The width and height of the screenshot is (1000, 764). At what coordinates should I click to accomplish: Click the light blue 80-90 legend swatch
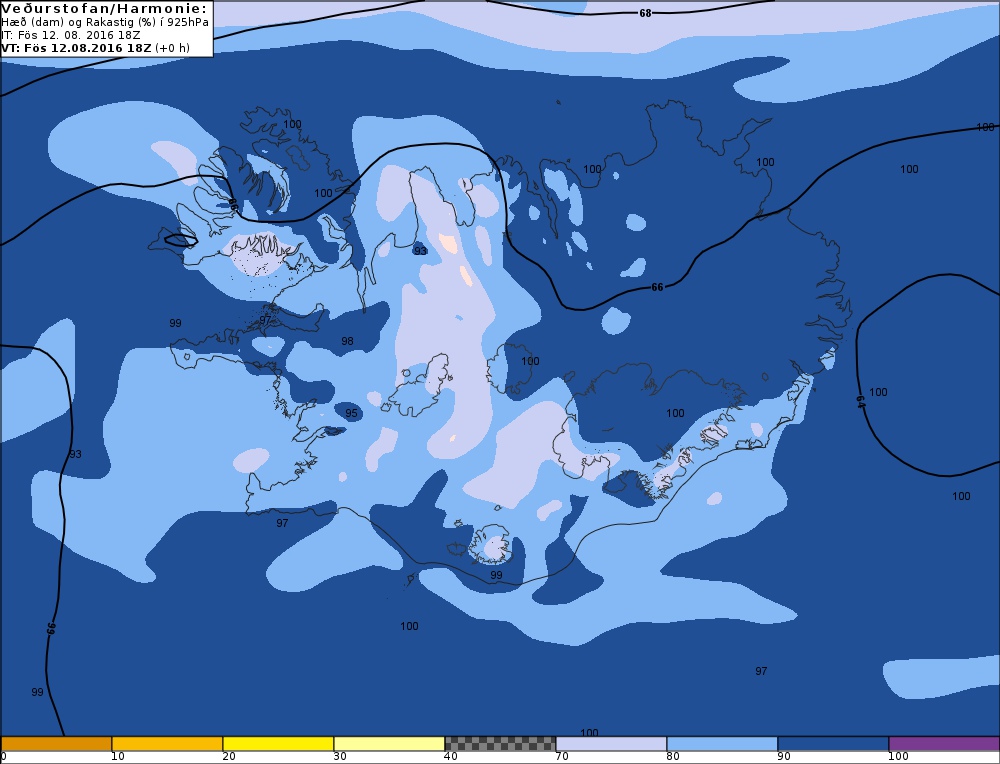[722, 744]
